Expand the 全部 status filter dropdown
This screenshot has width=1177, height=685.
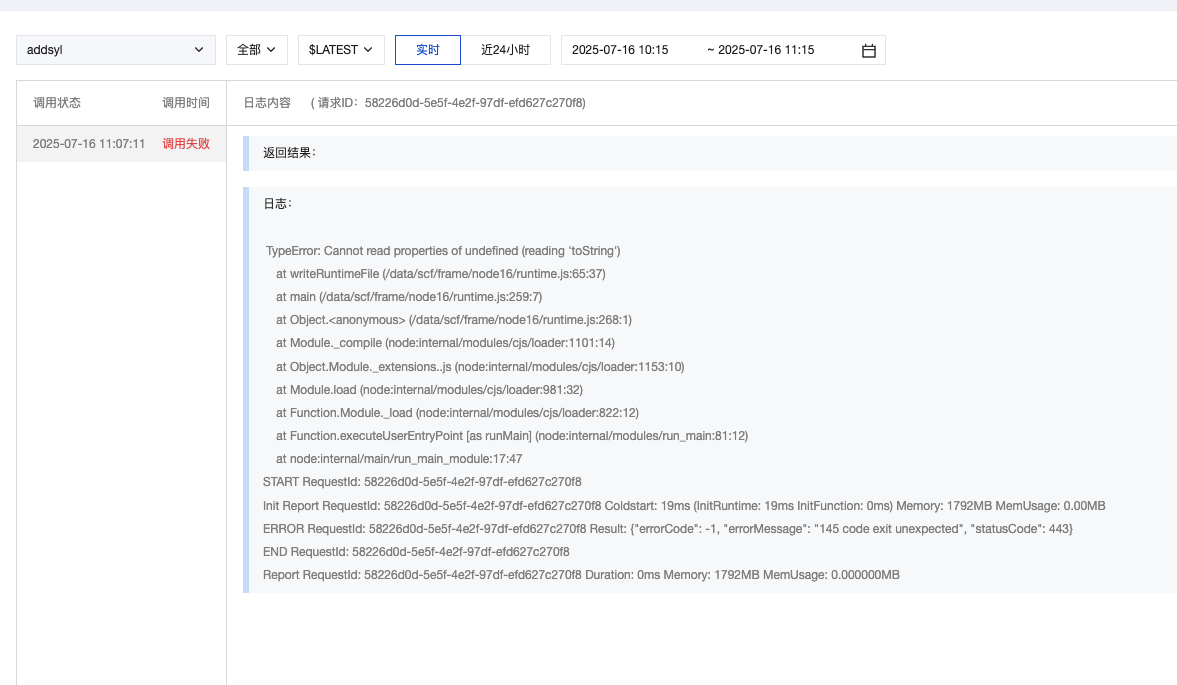[257, 50]
